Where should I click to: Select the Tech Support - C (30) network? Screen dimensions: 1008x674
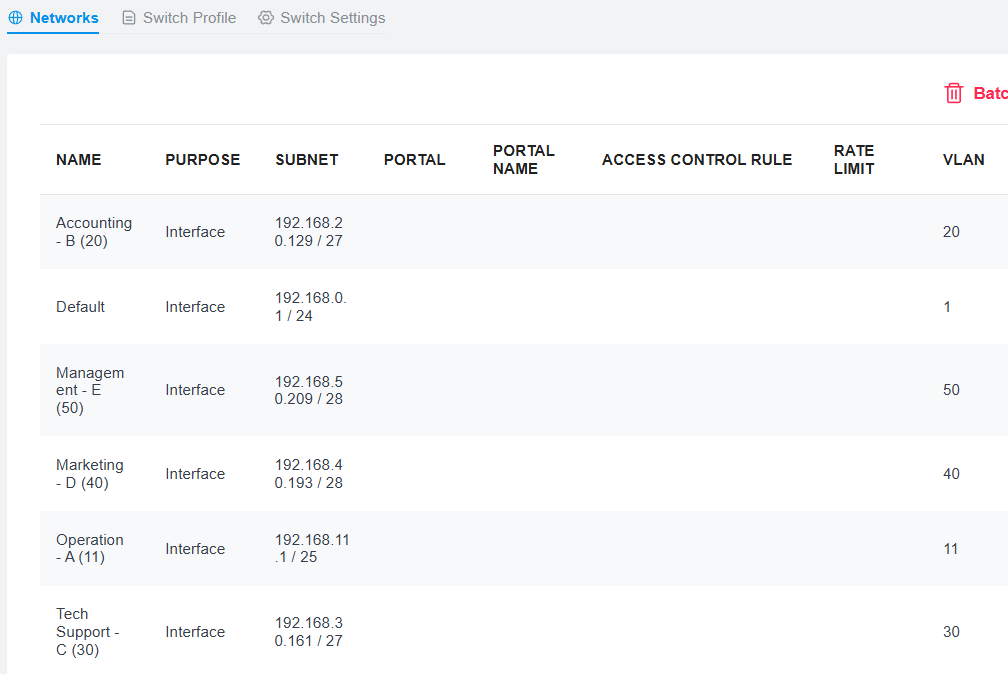[88, 632]
